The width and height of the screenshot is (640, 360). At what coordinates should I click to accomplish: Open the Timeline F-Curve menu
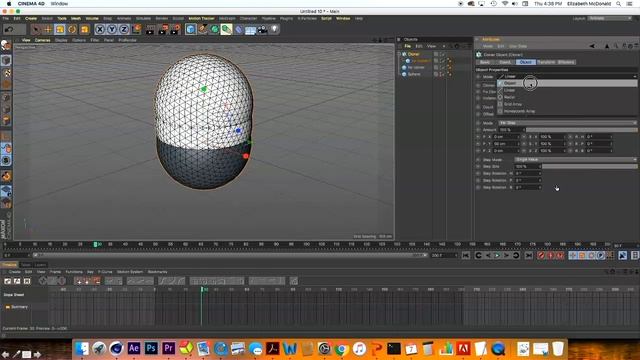[x=105, y=272]
